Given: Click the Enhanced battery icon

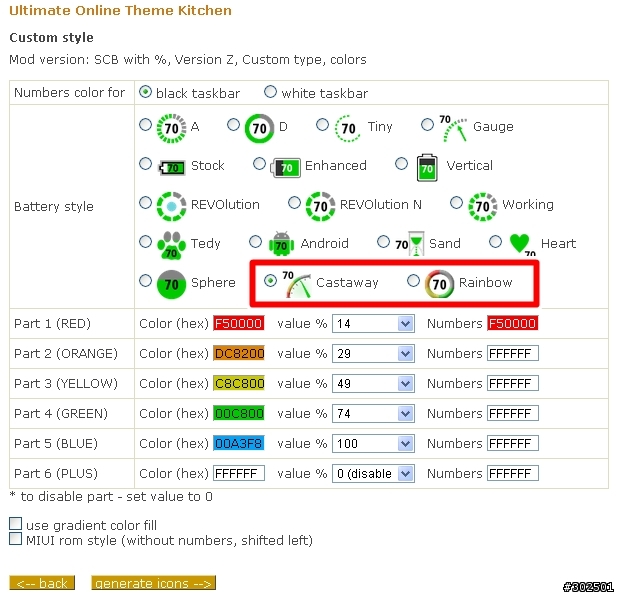Looking at the screenshot, I should click(285, 168).
